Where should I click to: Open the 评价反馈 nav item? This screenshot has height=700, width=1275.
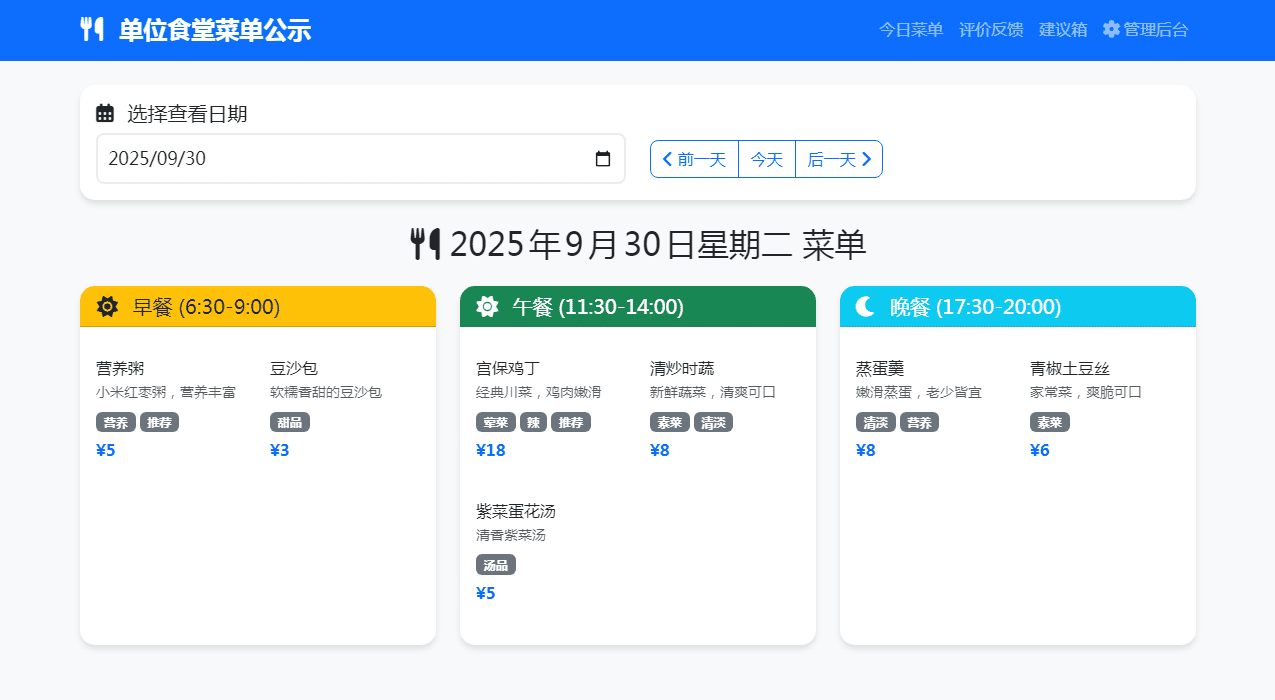(991, 29)
